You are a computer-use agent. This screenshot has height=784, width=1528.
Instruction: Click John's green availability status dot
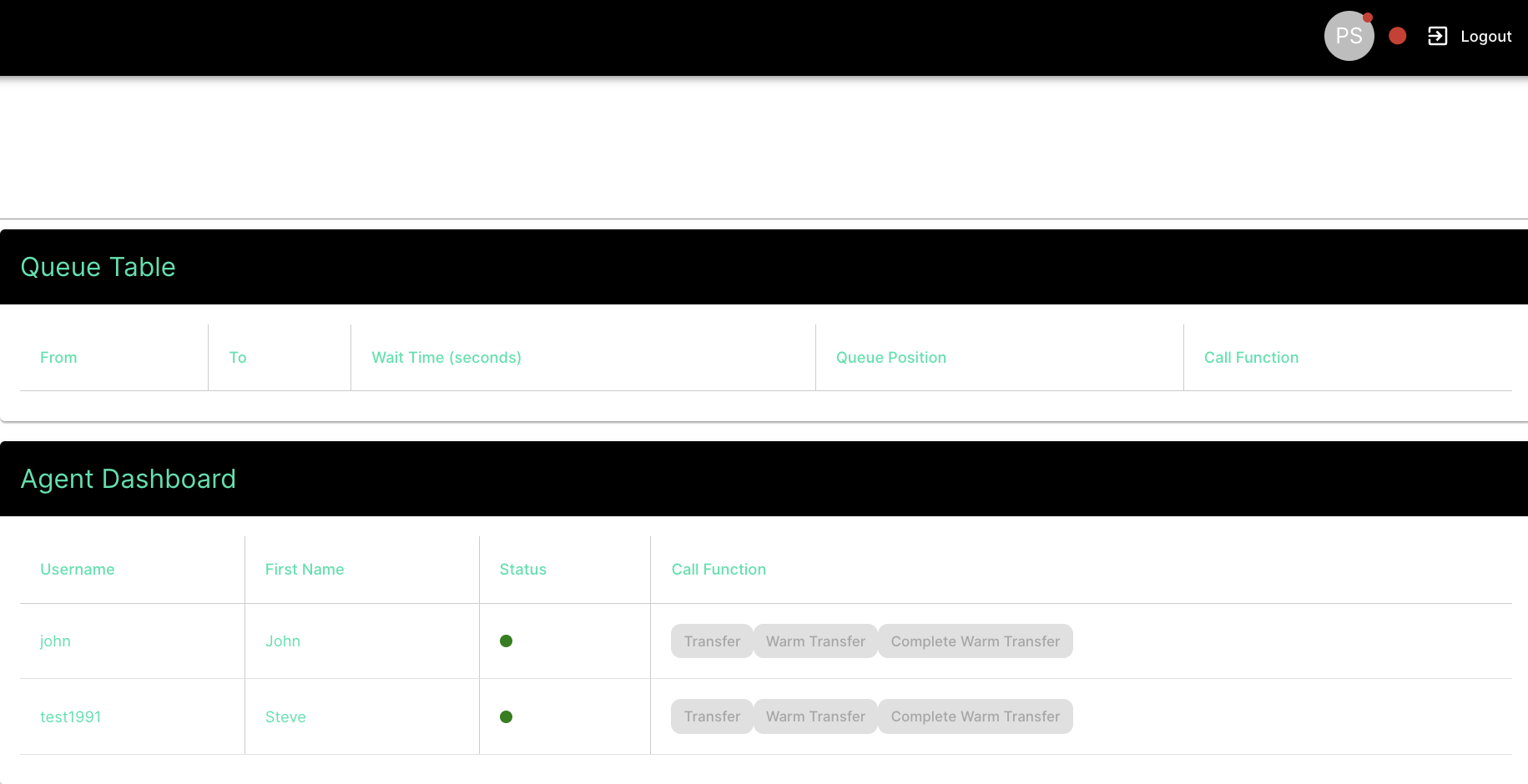(x=507, y=641)
